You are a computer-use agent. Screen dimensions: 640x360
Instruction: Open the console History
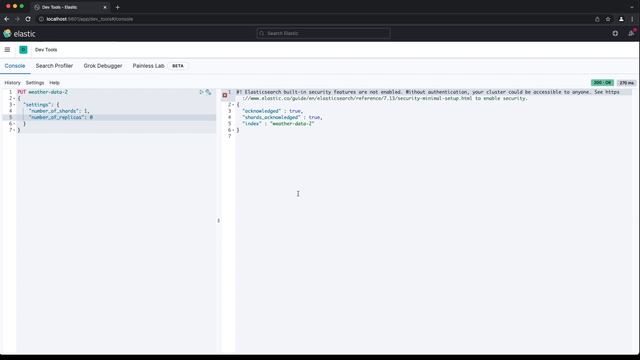[12, 83]
